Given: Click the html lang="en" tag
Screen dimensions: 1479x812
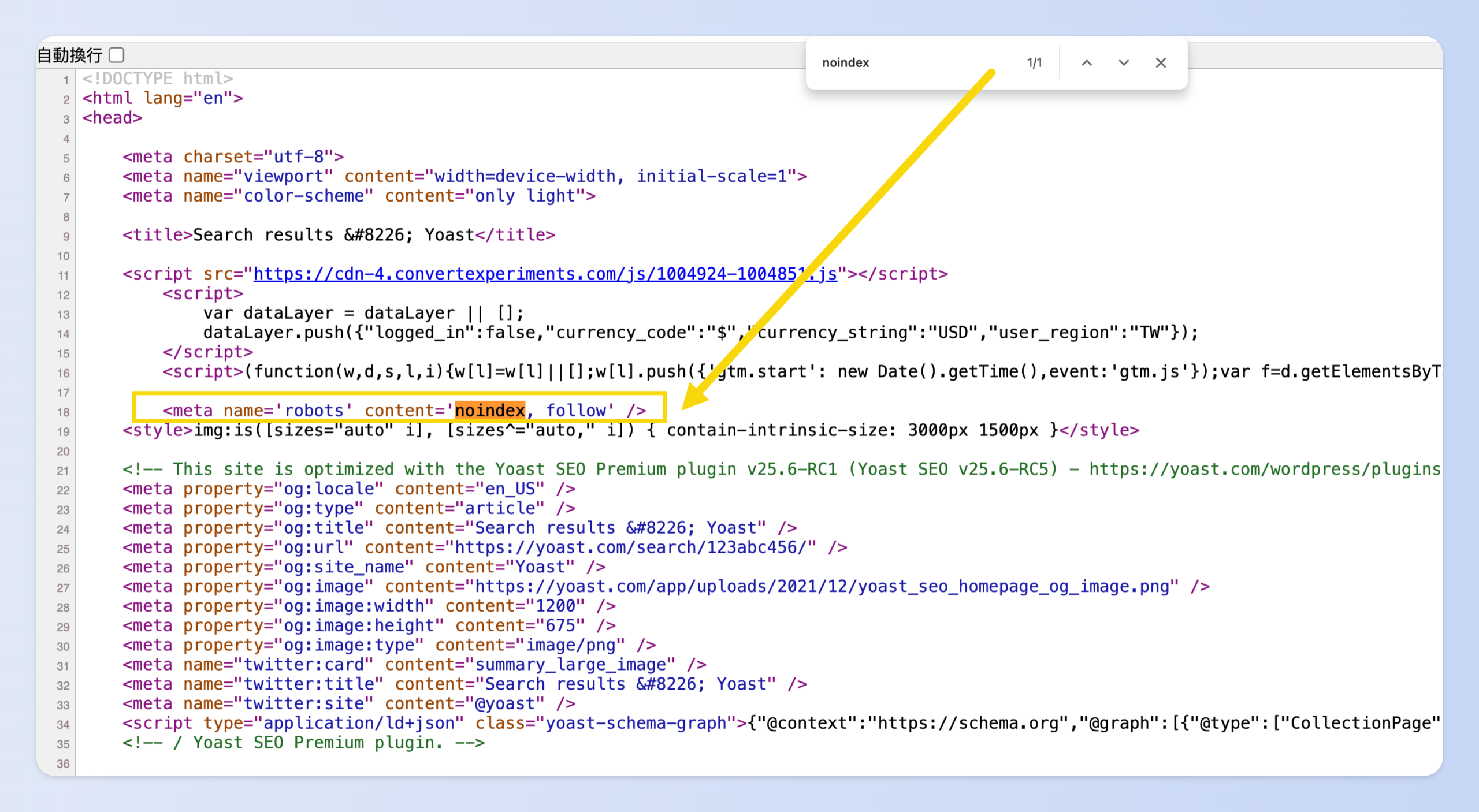Looking at the screenshot, I should pos(162,98).
